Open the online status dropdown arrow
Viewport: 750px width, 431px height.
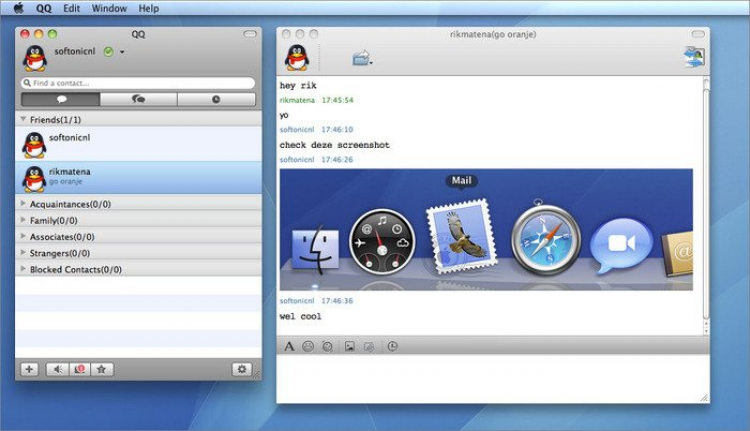tap(122, 52)
